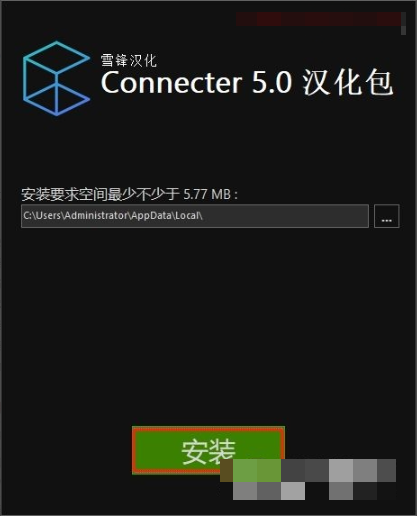This screenshot has width=417, height=516.
Task: Click the bottom row of pixelated watermark
Action: [x=314, y=491]
